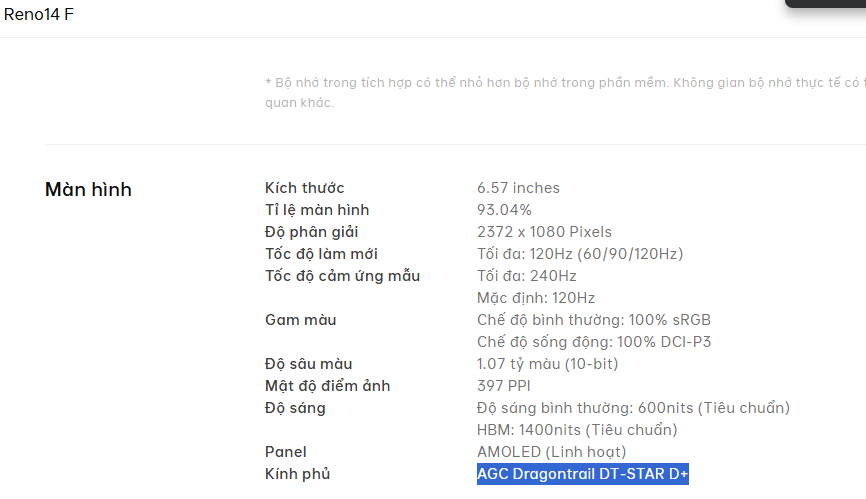
Task: Select the highlighted AGC Dragontrail DT-STAR D+ text
Action: (x=583, y=474)
